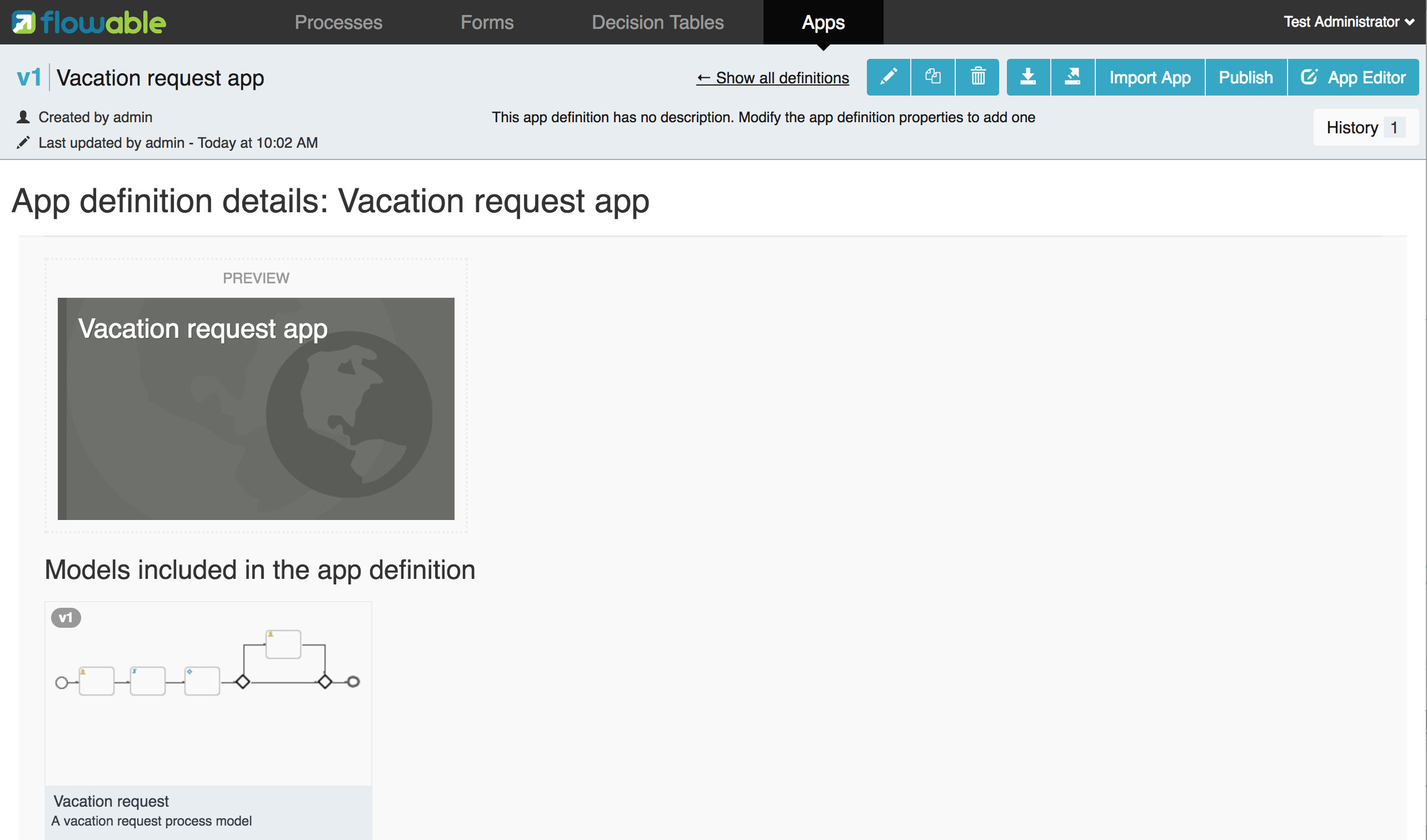
Task: Click the v1 version badge on process model
Action: (66, 616)
